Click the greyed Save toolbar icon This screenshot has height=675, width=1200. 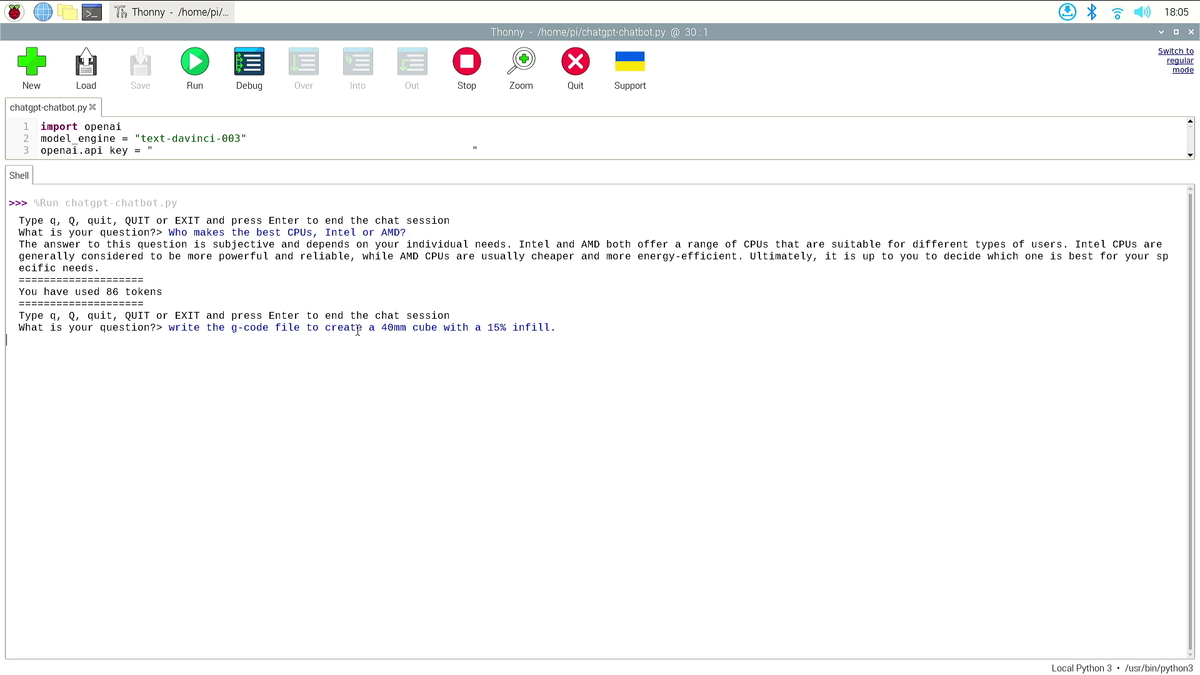click(x=140, y=69)
